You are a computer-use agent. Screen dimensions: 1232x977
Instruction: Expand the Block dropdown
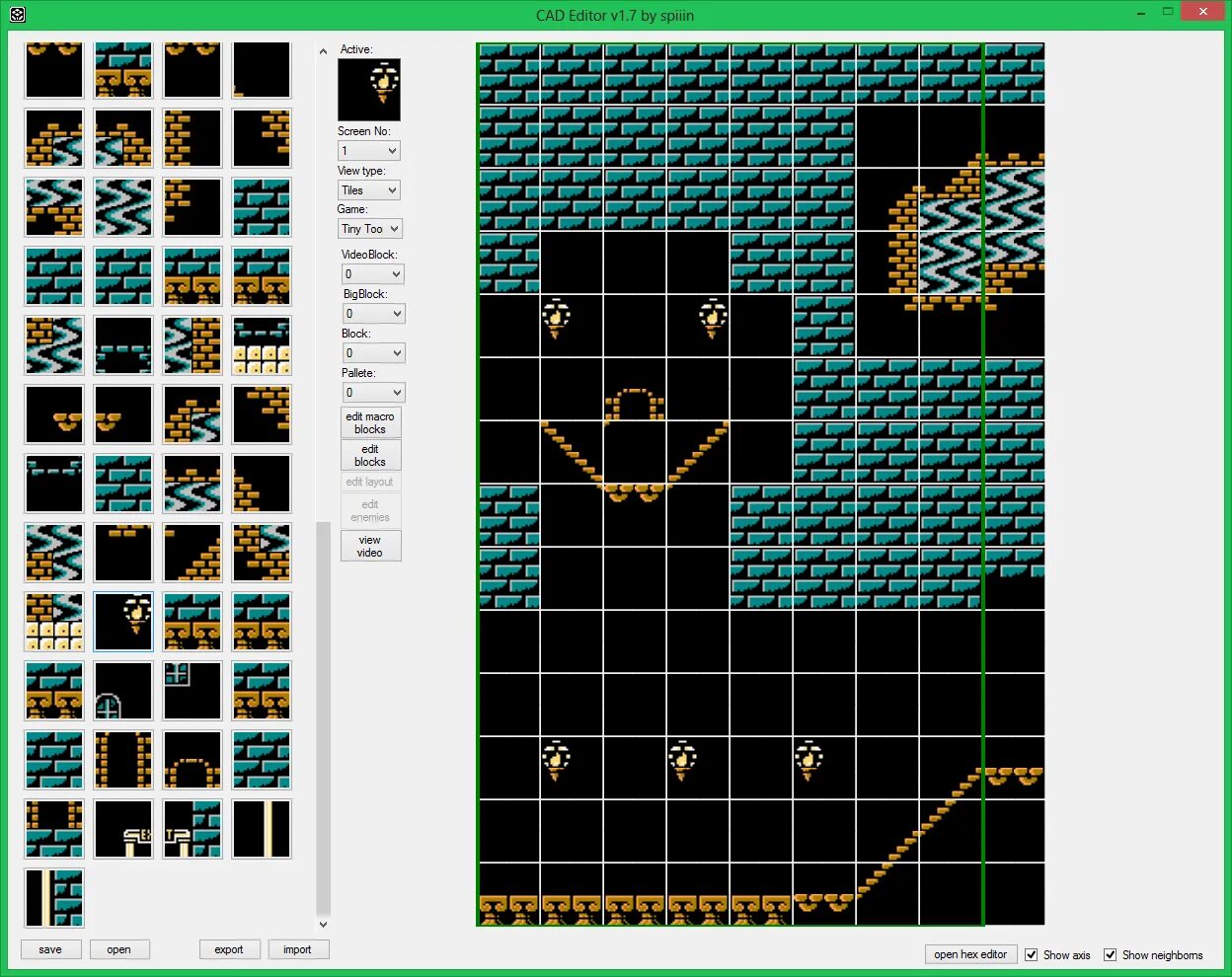(373, 353)
